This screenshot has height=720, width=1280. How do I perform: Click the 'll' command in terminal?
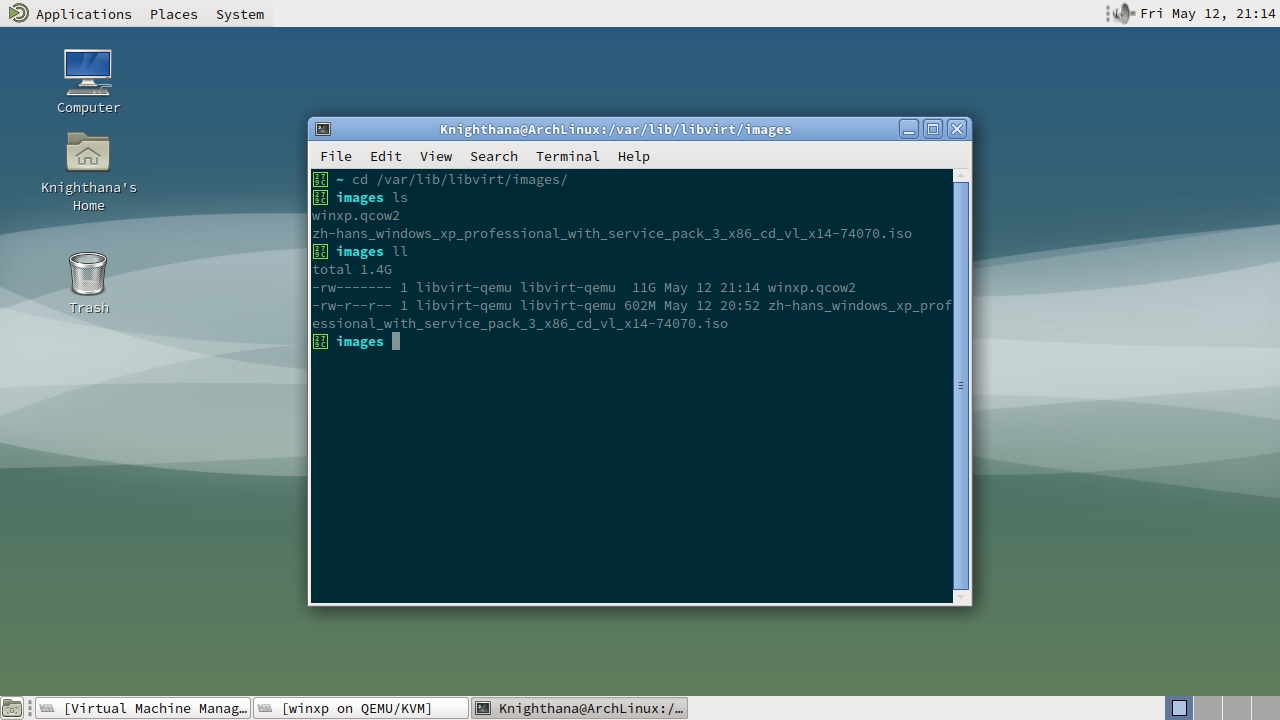400,252
